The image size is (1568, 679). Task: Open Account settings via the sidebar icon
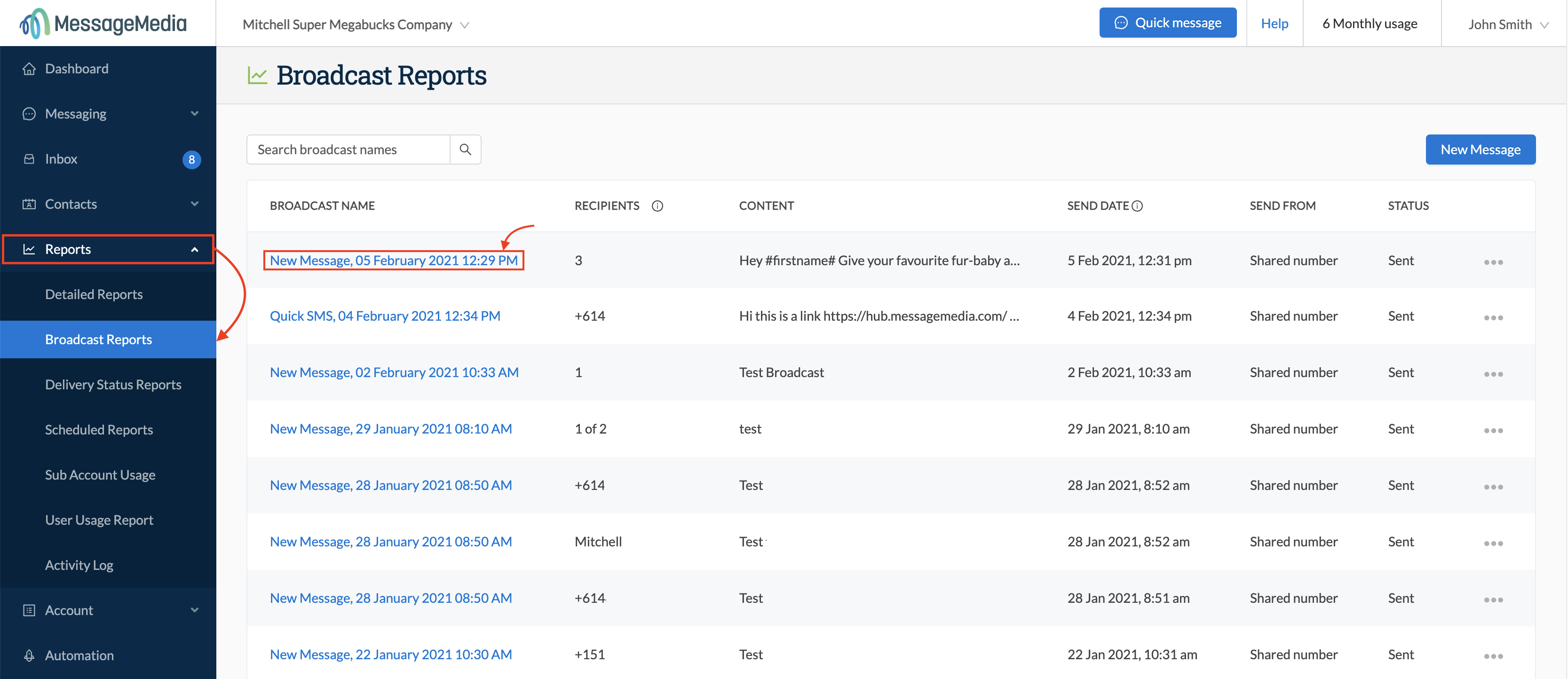(x=29, y=609)
